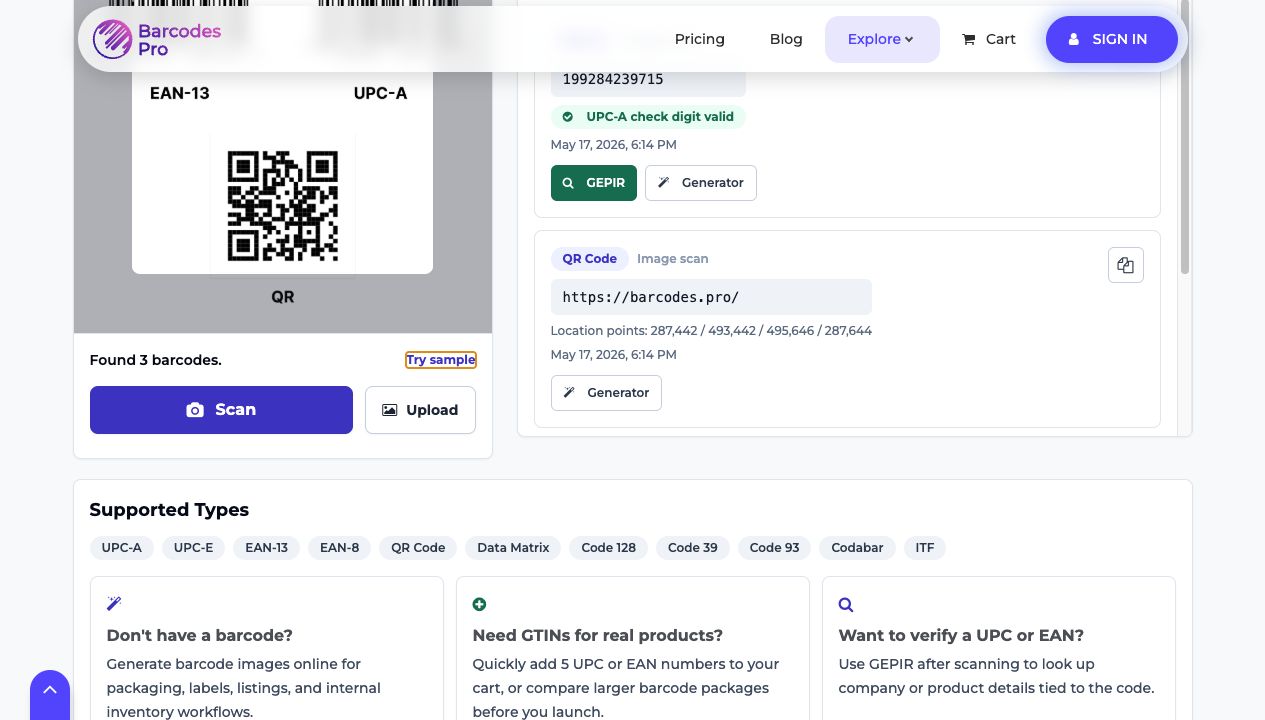Viewport: 1265px width, 720px height.
Task: Click the QR Code type badge
Action: click(x=589, y=259)
